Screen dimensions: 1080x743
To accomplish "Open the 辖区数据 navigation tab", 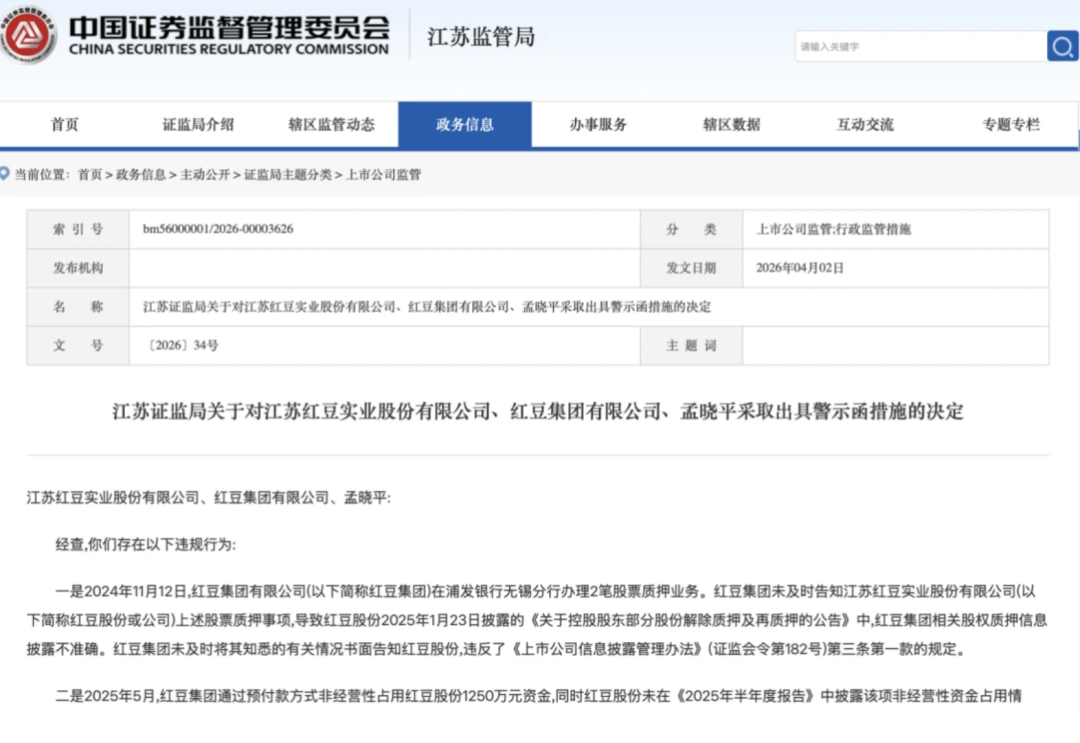I will click(x=731, y=125).
